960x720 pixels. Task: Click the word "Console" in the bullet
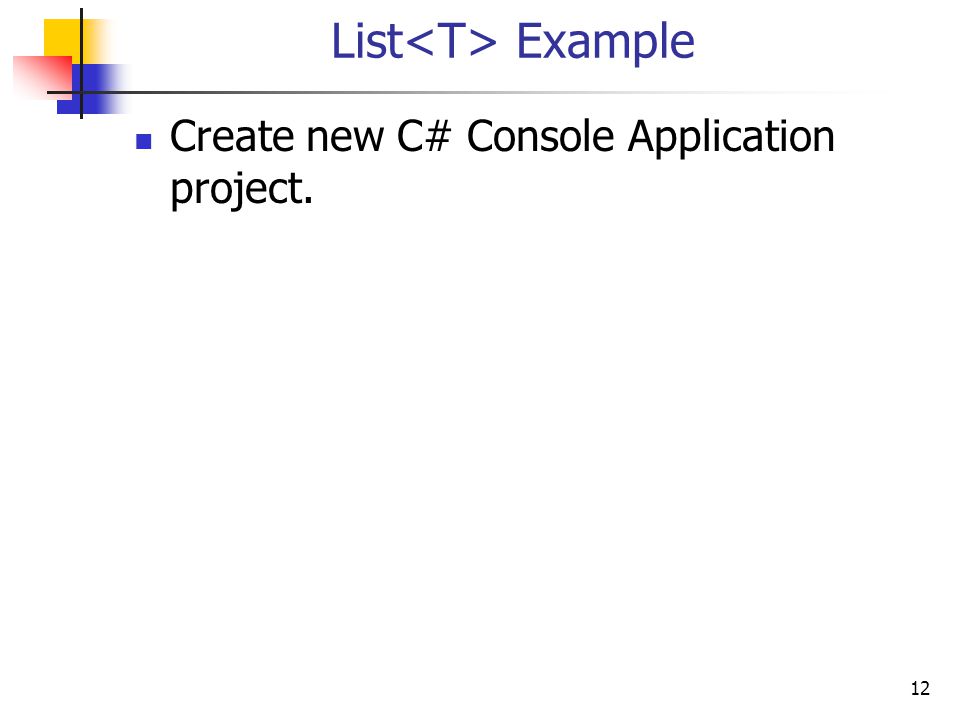tap(541, 136)
